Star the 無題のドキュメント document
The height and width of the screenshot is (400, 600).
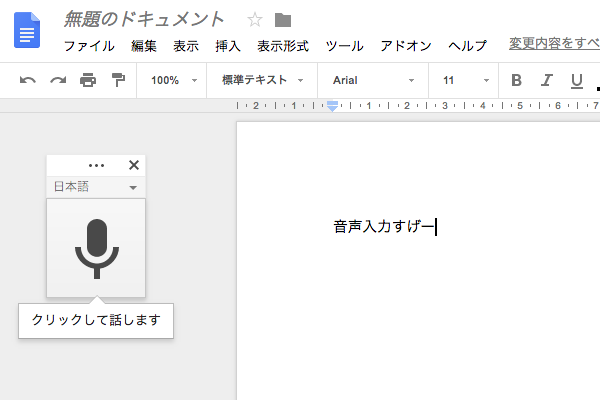255,20
